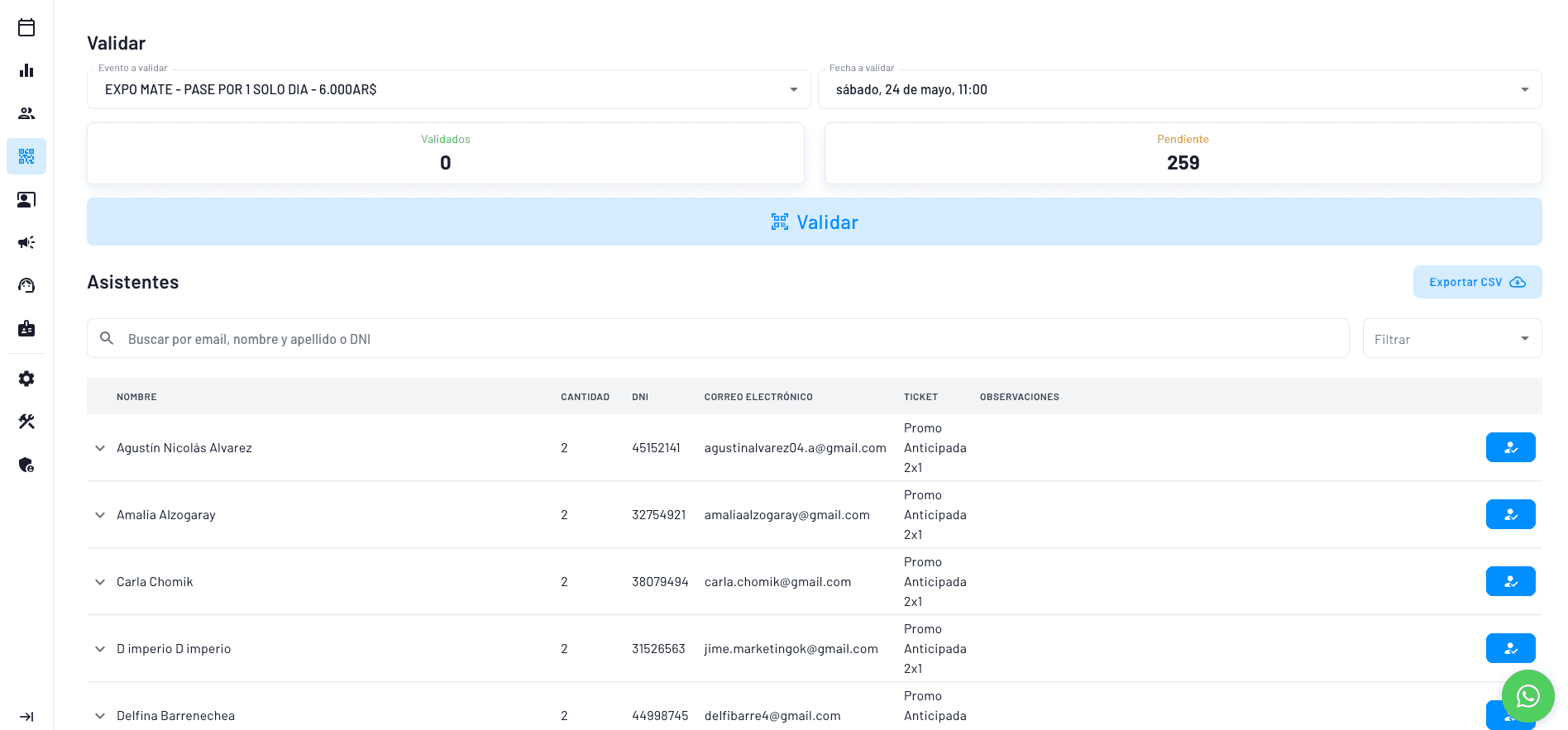Screen dimensions: 1568x730
Task: Open the people group sidebar icon
Action: pos(26,113)
